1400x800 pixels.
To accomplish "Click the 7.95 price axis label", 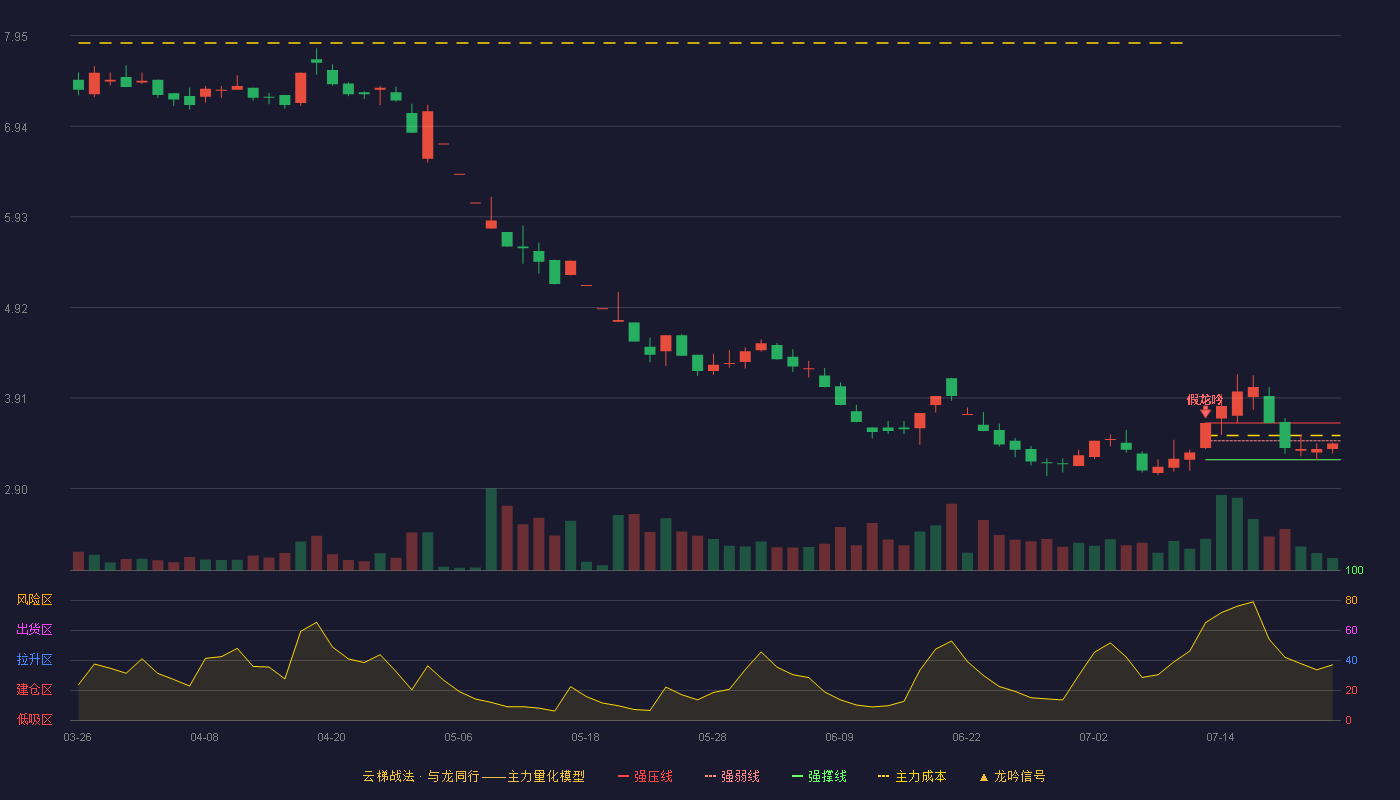I will 16,37.
